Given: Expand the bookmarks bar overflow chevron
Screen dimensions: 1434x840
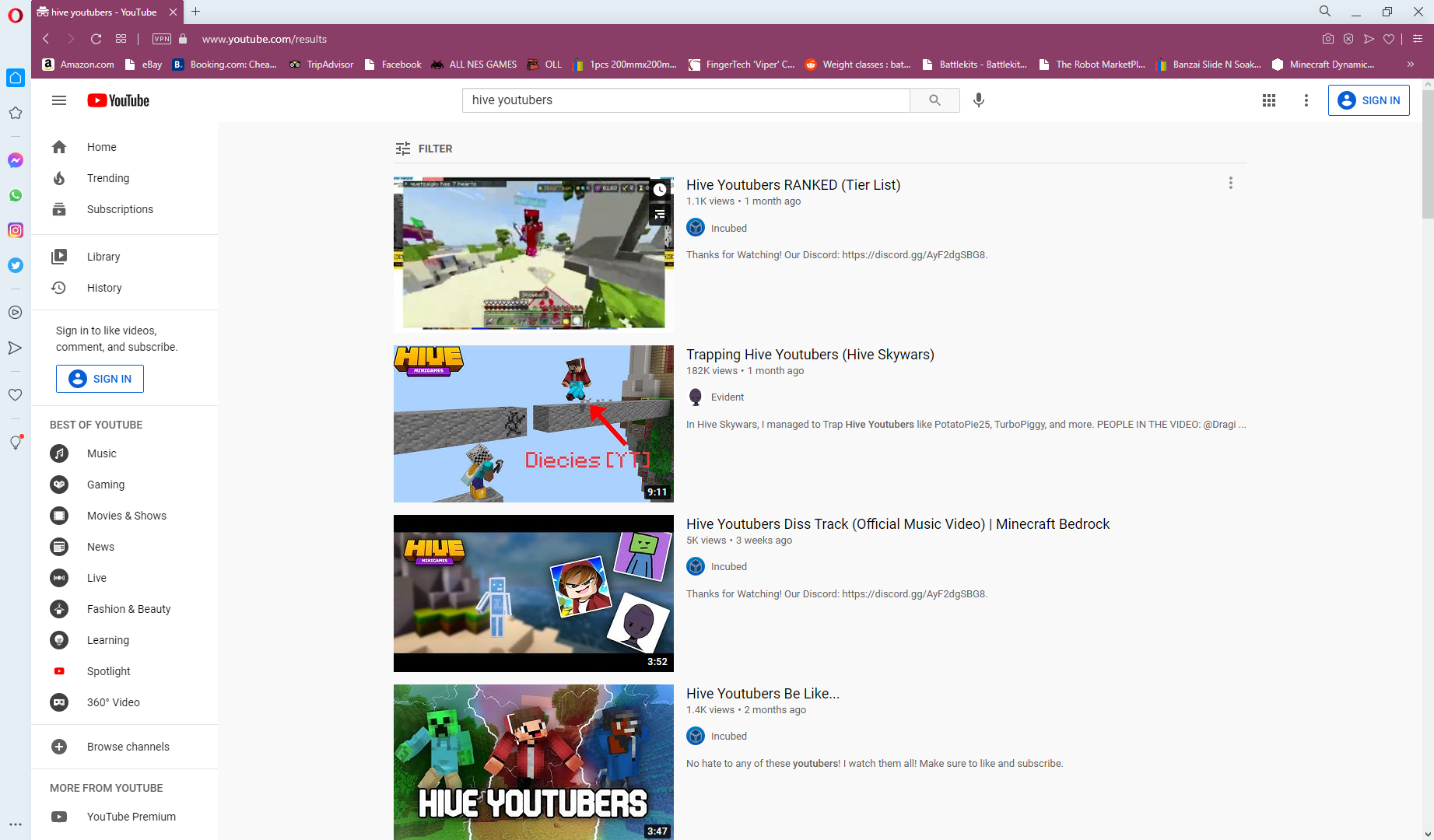Looking at the screenshot, I should tap(1411, 65).
